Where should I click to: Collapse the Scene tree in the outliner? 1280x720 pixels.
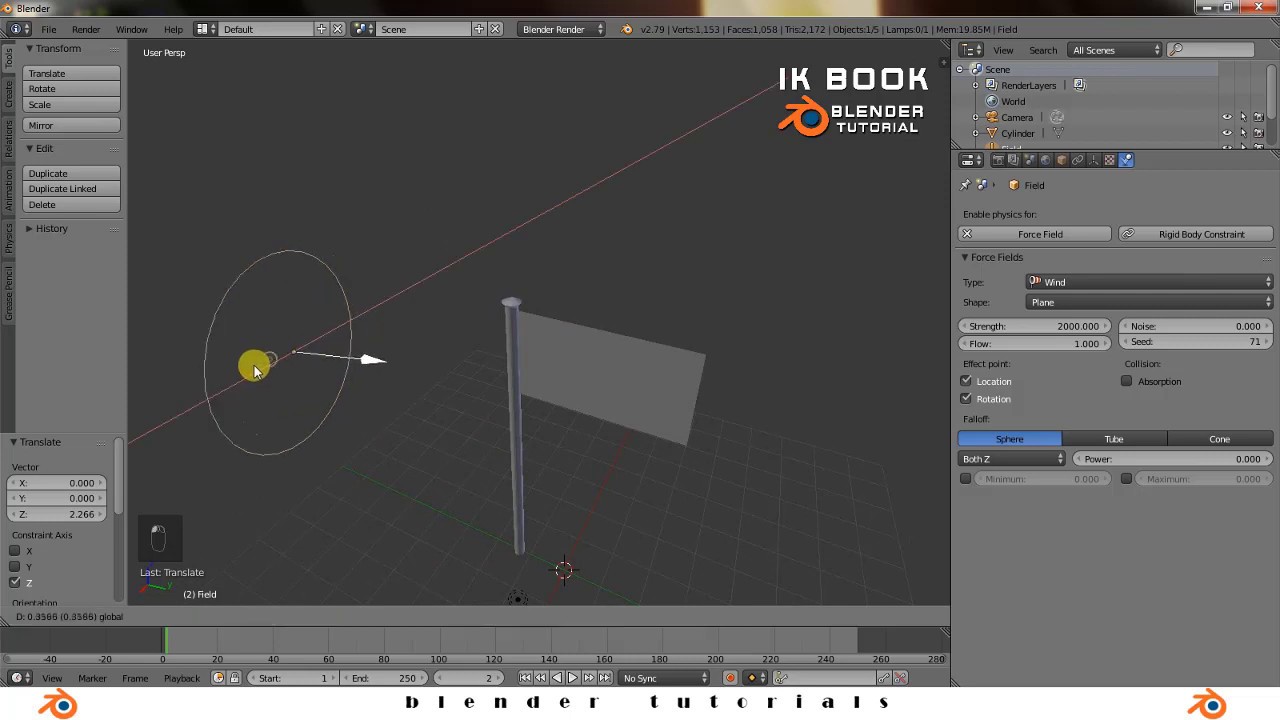(x=960, y=69)
